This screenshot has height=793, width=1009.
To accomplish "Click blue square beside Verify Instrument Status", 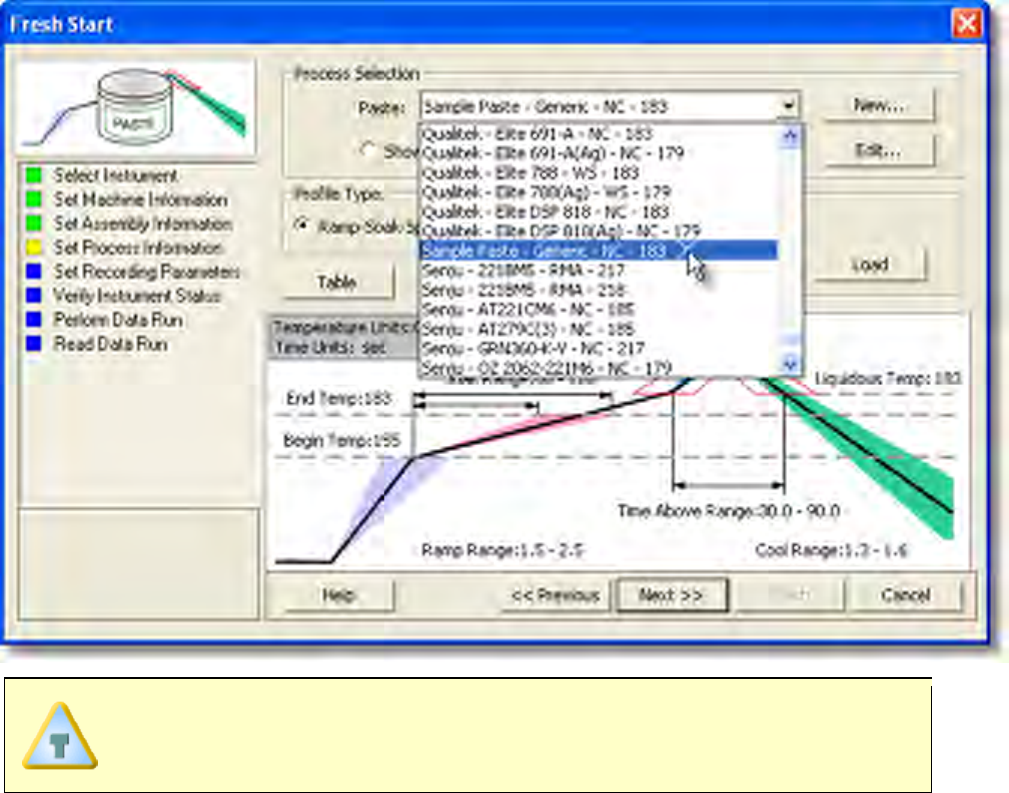I will 33,295.
